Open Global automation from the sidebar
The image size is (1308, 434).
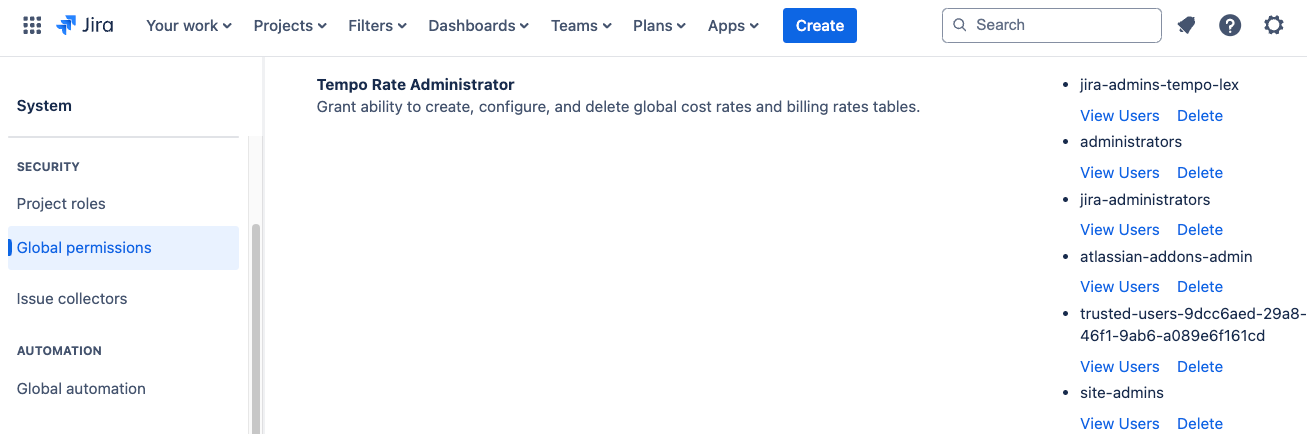tap(81, 389)
